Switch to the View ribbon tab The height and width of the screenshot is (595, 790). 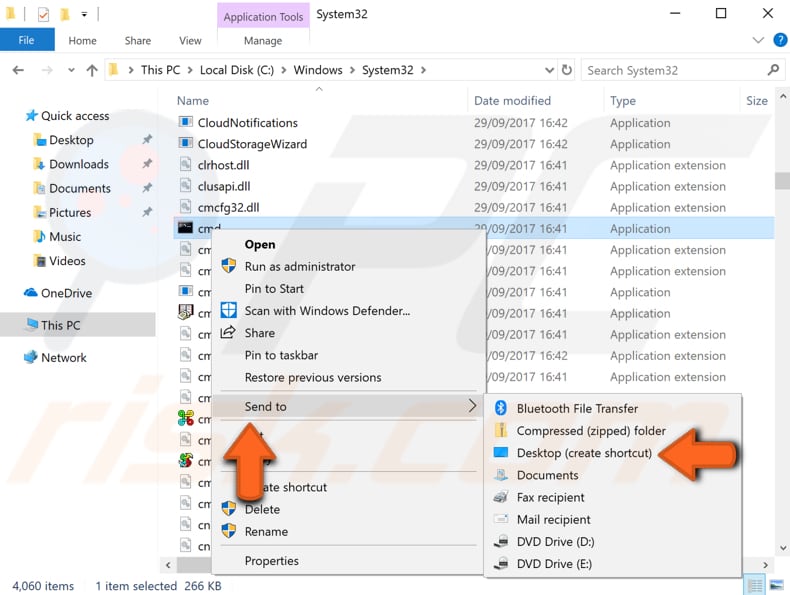(x=190, y=41)
